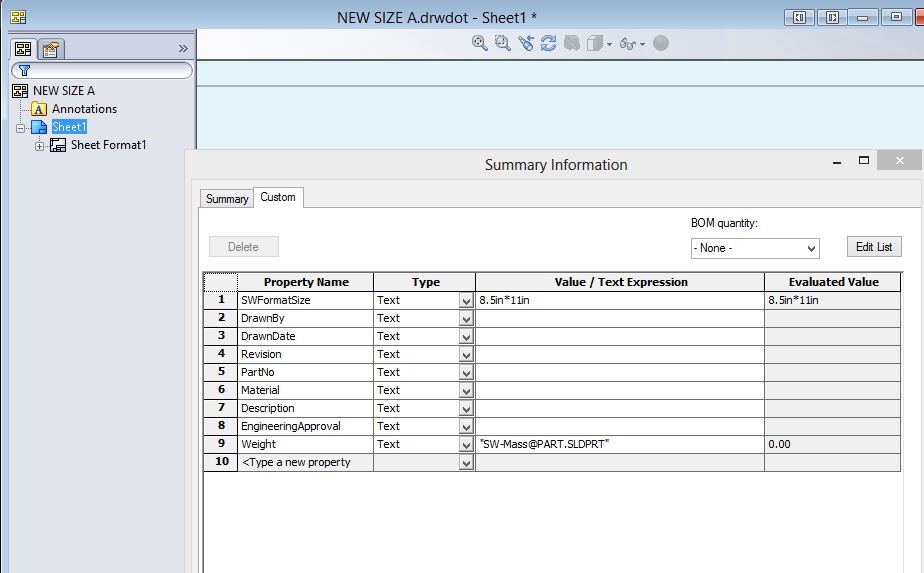This screenshot has height=573, width=924.
Task: Open the PropertyManager tab icon
Action: tap(51, 50)
